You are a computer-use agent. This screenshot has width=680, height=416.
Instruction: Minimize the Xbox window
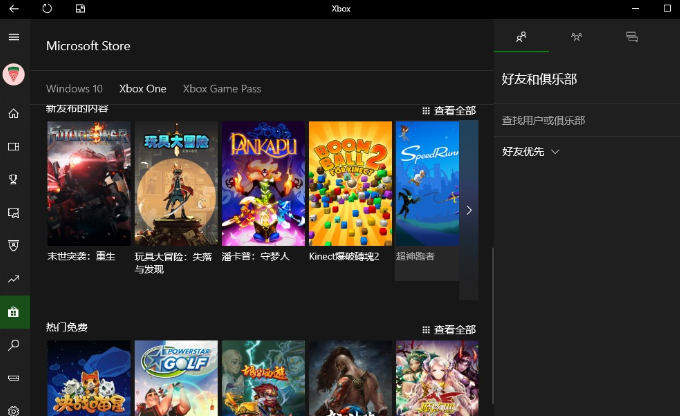point(635,8)
